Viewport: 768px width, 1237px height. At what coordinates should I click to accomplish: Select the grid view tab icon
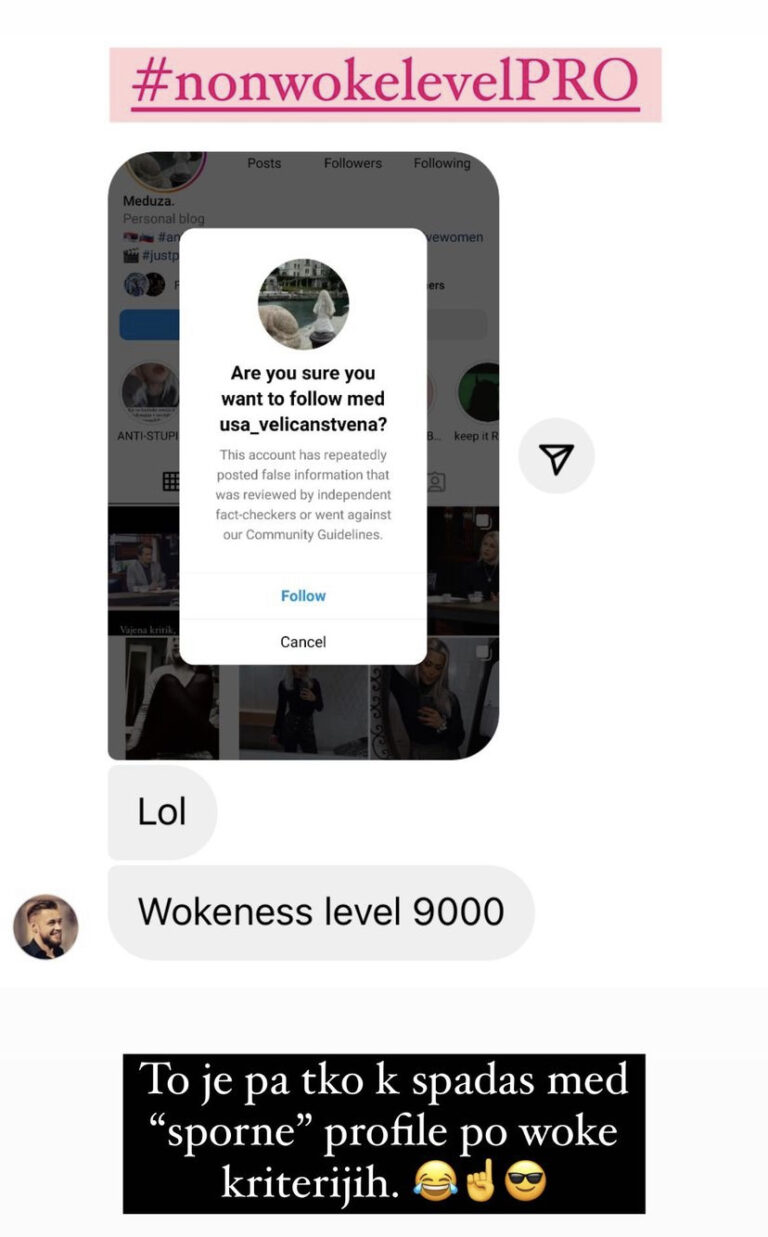point(171,482)
